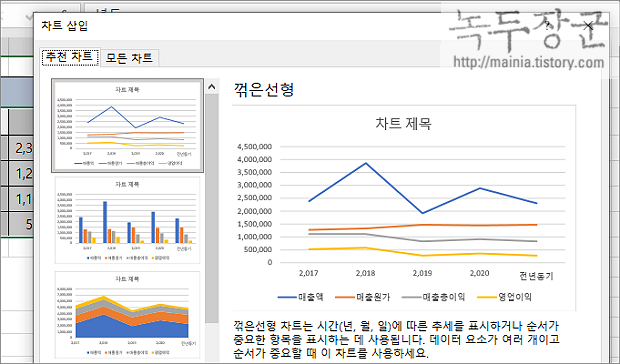Click the scroll up arrow of chart list

pos(212,87)
